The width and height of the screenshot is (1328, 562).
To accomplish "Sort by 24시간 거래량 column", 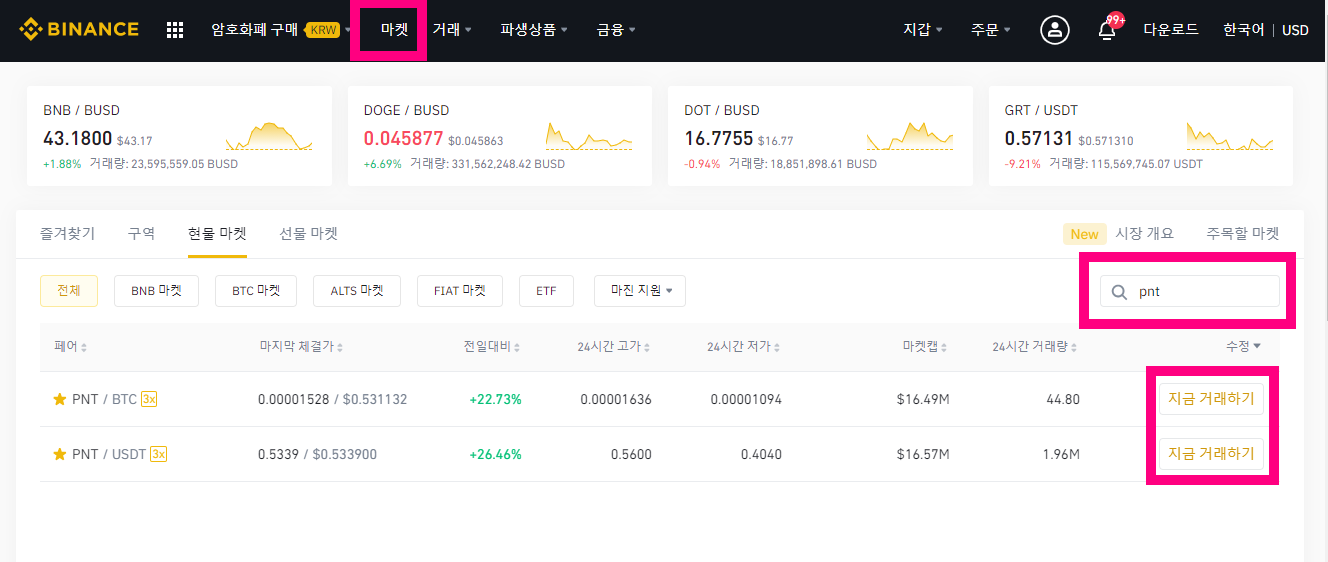I will point(1036,347).
